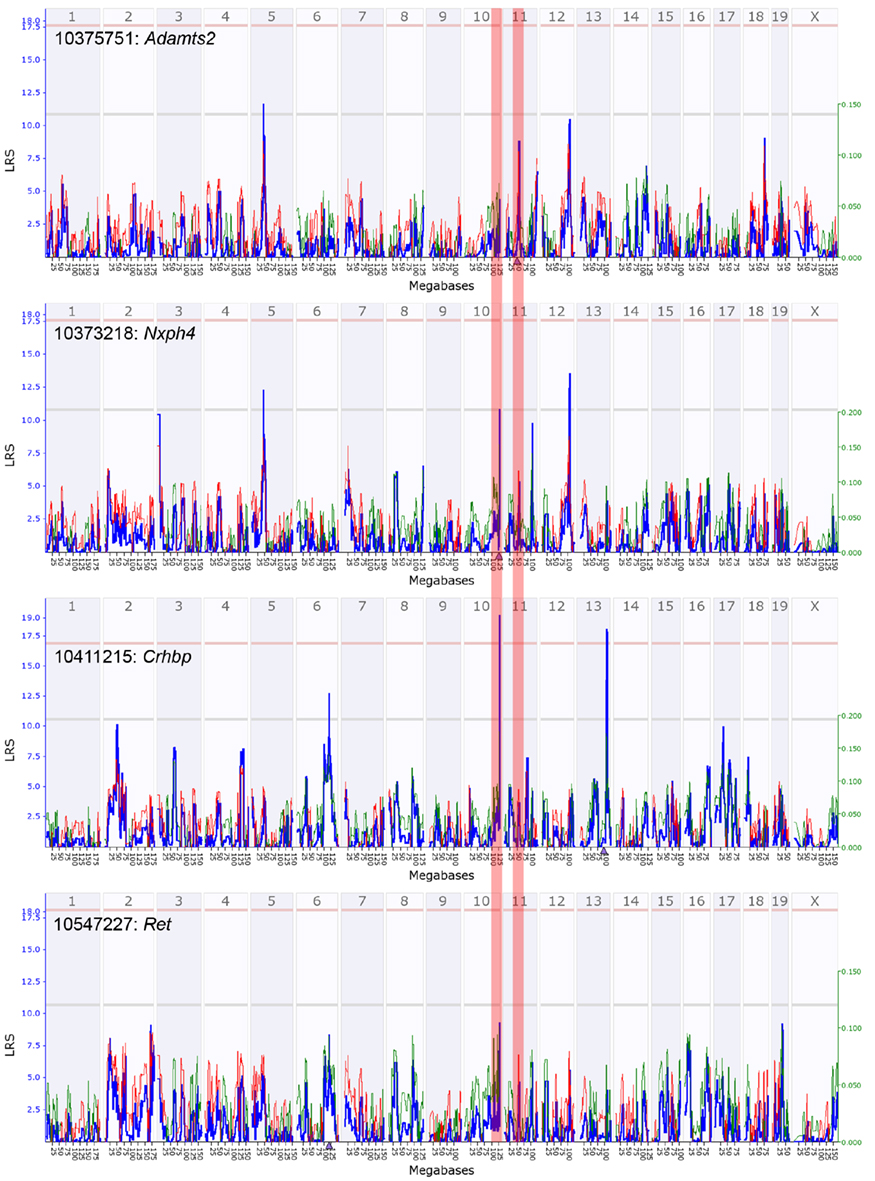Select the gene-position triangle under the Crhbp map
The height and width of the screenshot is (1181, 875).
coord(603,850)
